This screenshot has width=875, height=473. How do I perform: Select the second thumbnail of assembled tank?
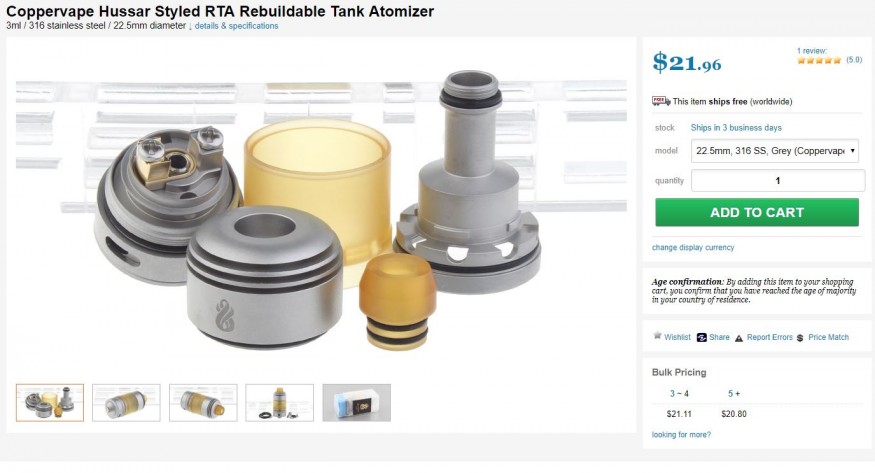[126, 403]
